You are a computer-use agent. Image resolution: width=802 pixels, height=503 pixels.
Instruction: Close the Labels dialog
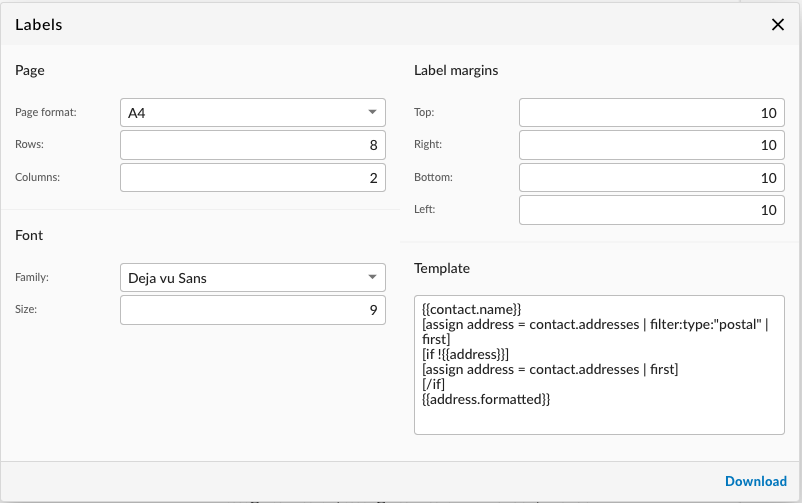777,25
